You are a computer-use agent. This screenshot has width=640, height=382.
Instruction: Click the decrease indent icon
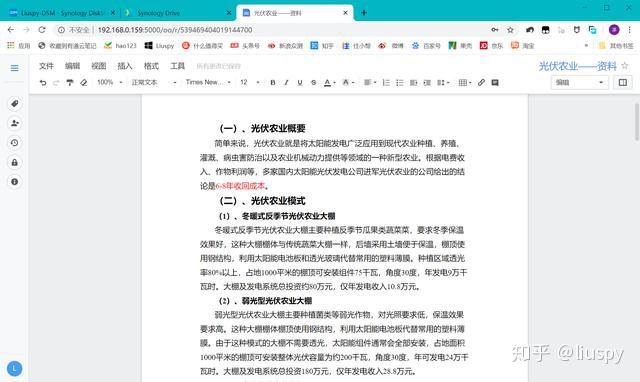pos(413,83)
